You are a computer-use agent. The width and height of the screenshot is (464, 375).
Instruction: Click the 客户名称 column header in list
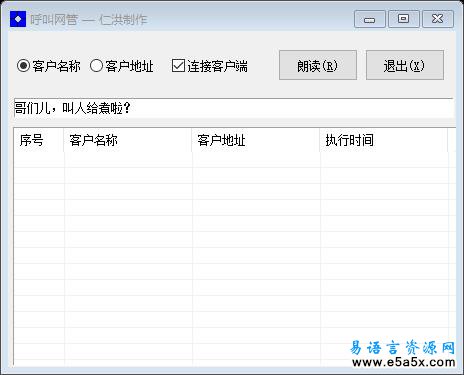[128, 140]
